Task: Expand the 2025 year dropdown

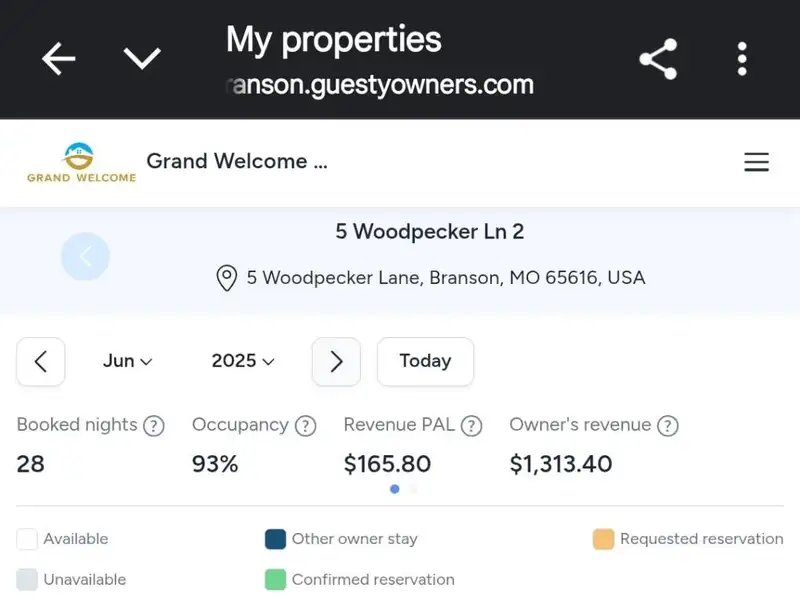Action: 243,362
